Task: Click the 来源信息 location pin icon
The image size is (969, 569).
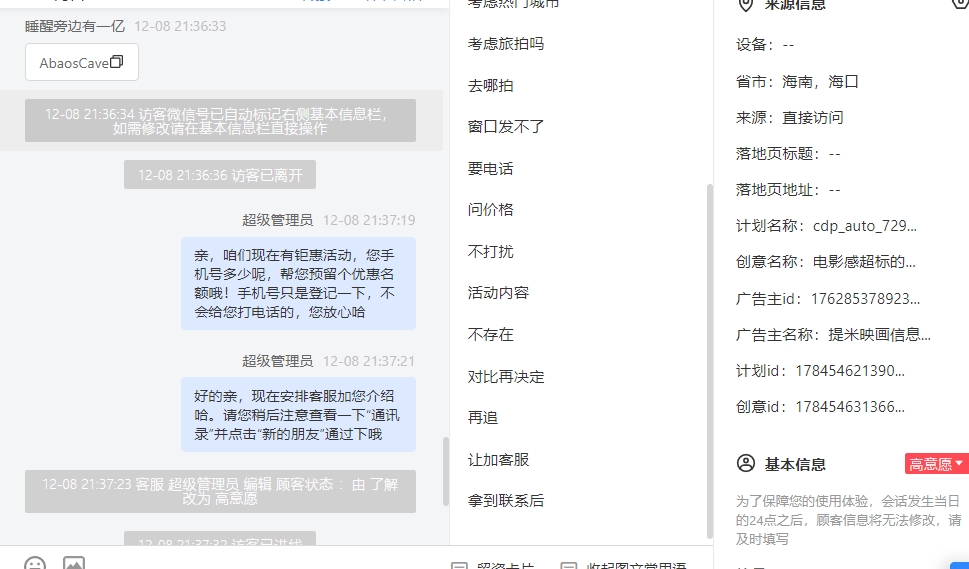Action: click(746, 4)
